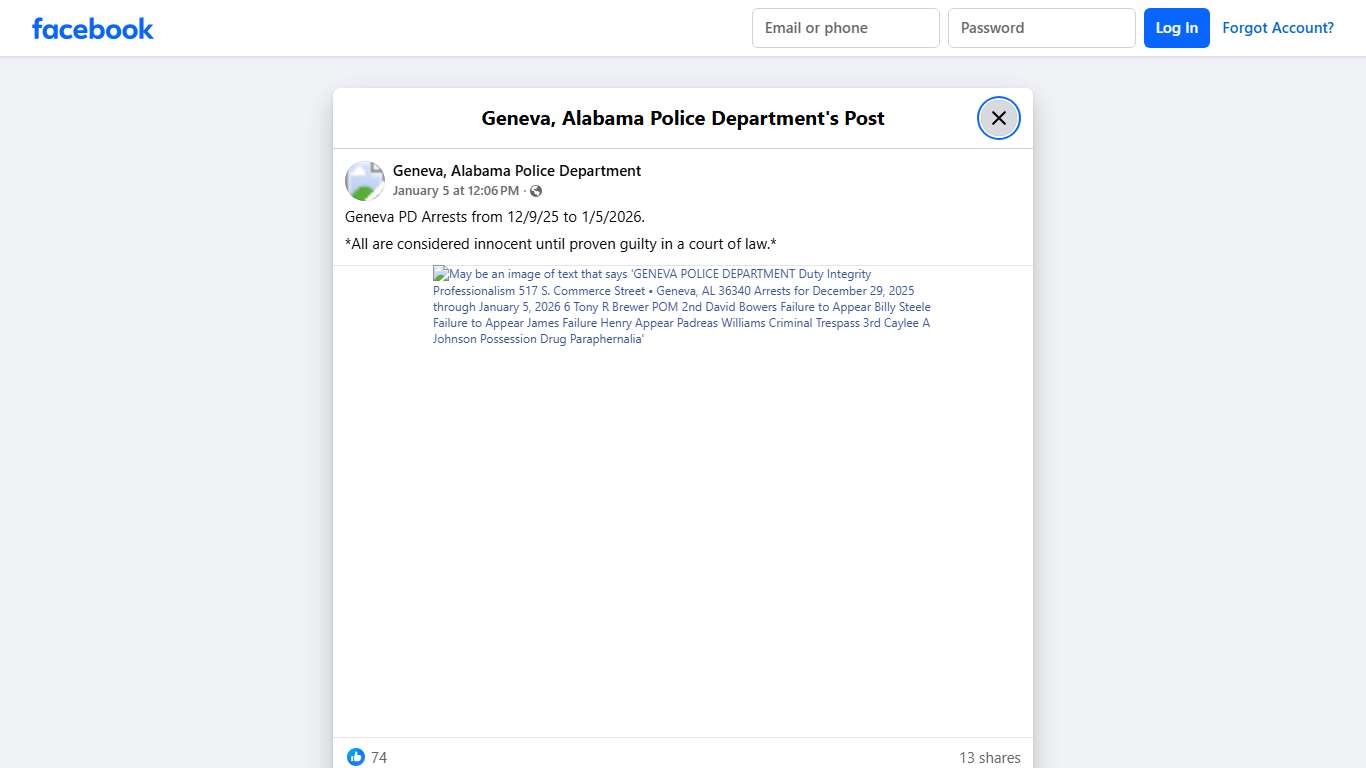The width and height of the screenshot is (1366, 768).
Task: Select the Geneva PD Arrests caption text
Action: pos(495,216)
